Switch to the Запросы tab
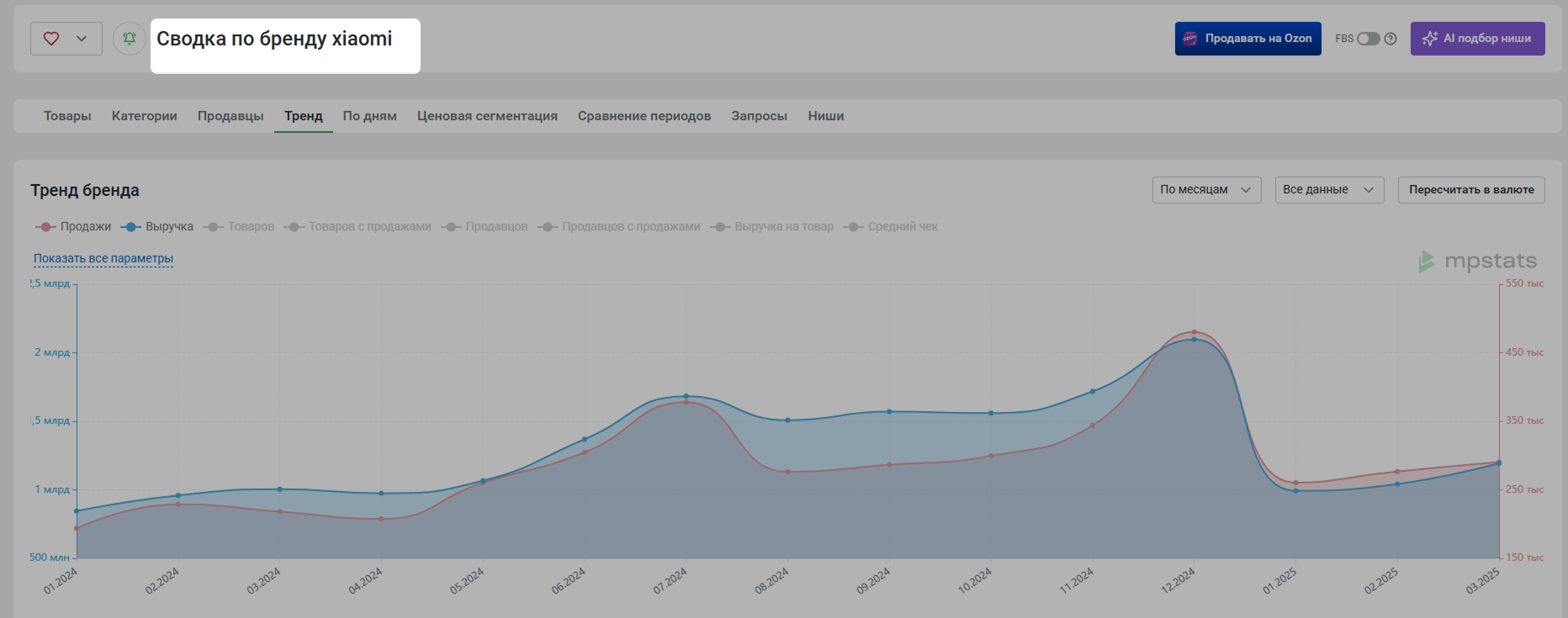Image resolution: width=1568 pixels, height=618 pixels. [x=759, y=116]
